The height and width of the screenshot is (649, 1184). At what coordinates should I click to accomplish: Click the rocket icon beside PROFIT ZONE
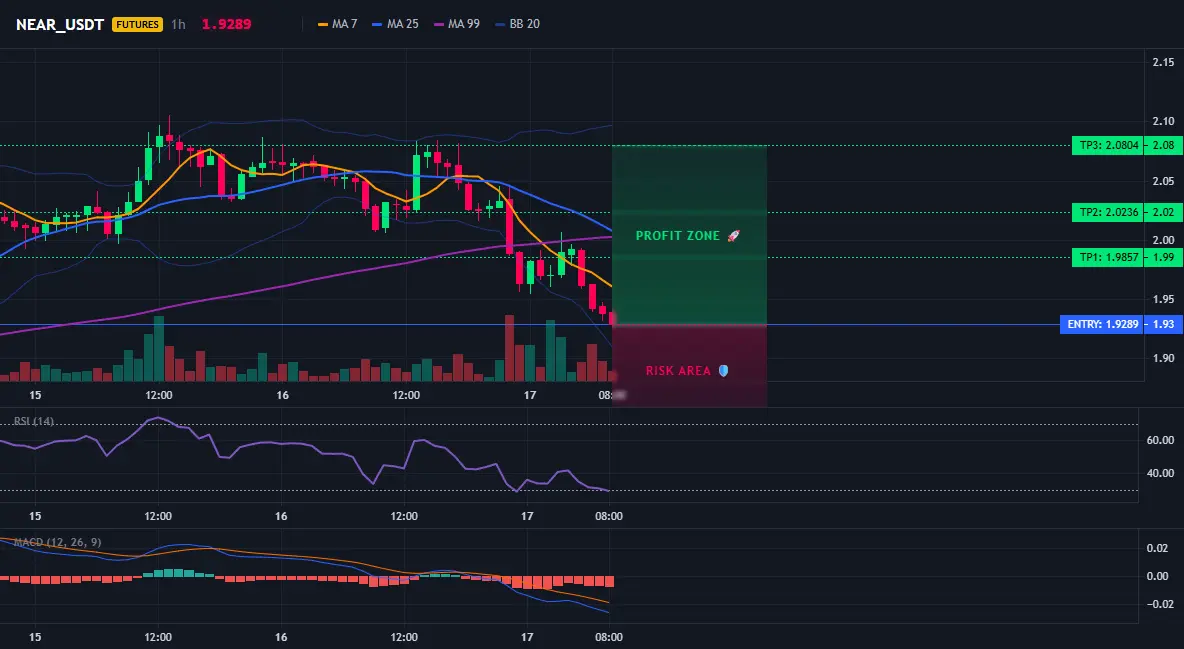click(x=733, y=236)
